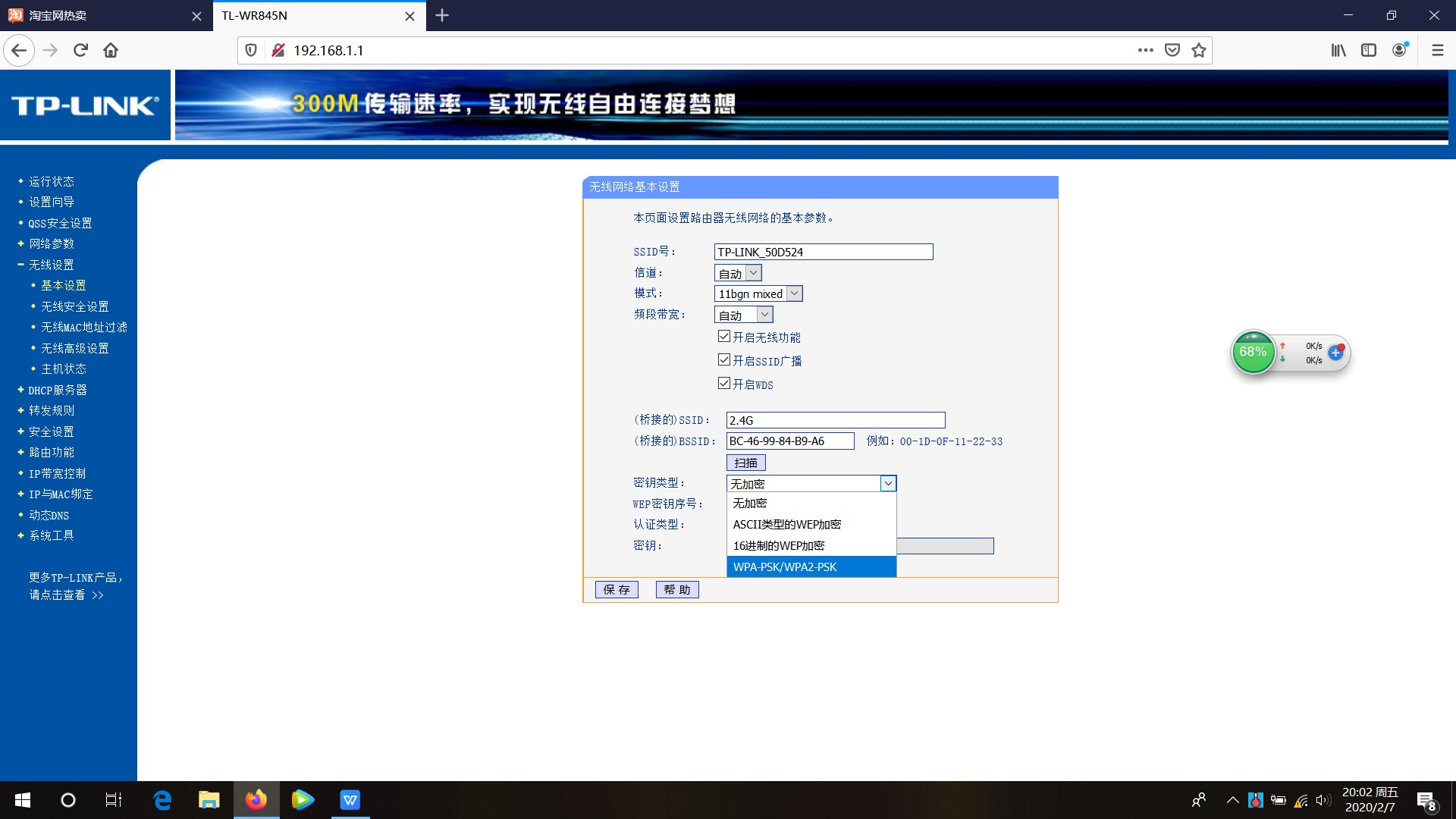Click the 扫描 scan button
1456x819 pixels.
(x=745, y=463)
